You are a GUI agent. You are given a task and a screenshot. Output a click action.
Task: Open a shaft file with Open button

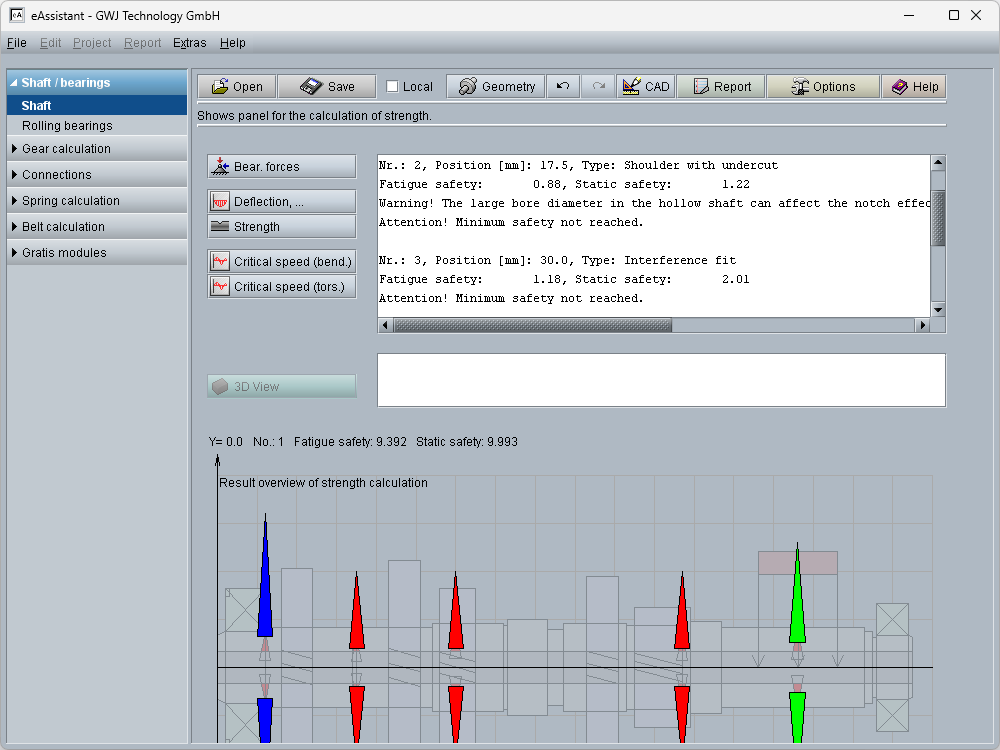pos(236,87)
